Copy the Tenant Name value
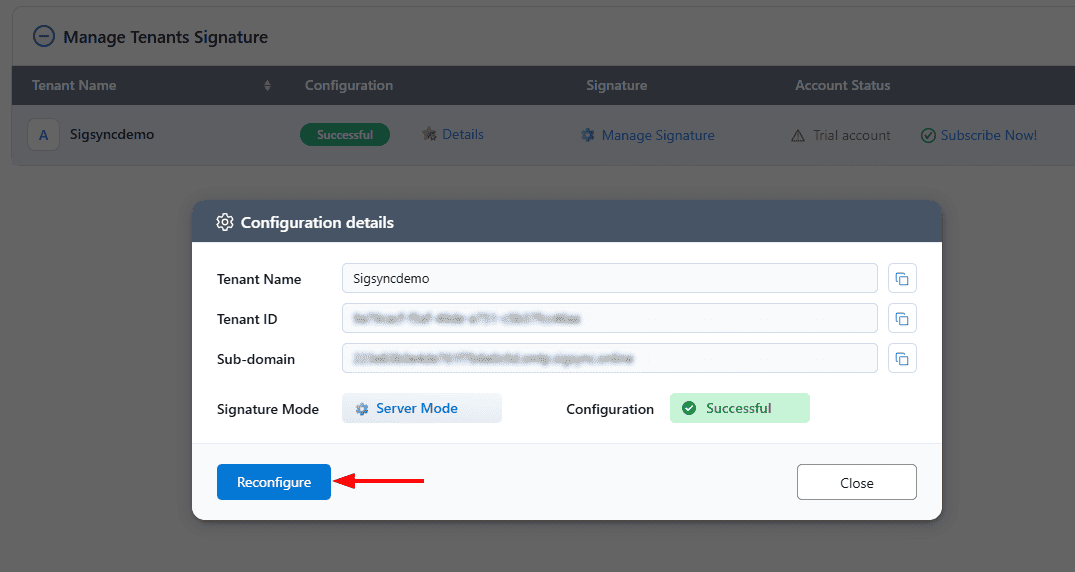Viewport: 1075px width, 572px height. 902,279
